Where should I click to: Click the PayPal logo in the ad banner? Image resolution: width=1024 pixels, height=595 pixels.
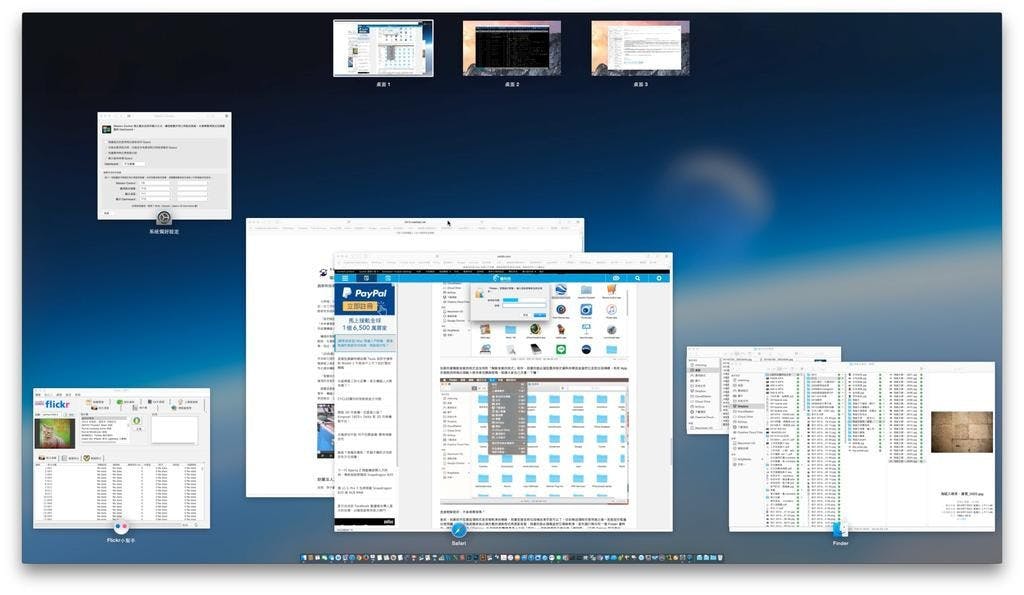364,293
